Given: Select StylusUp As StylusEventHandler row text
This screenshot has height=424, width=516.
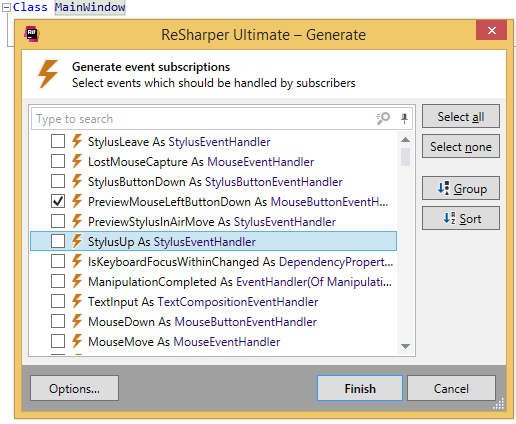Looking at the screenshot, I should click(172, 242).
